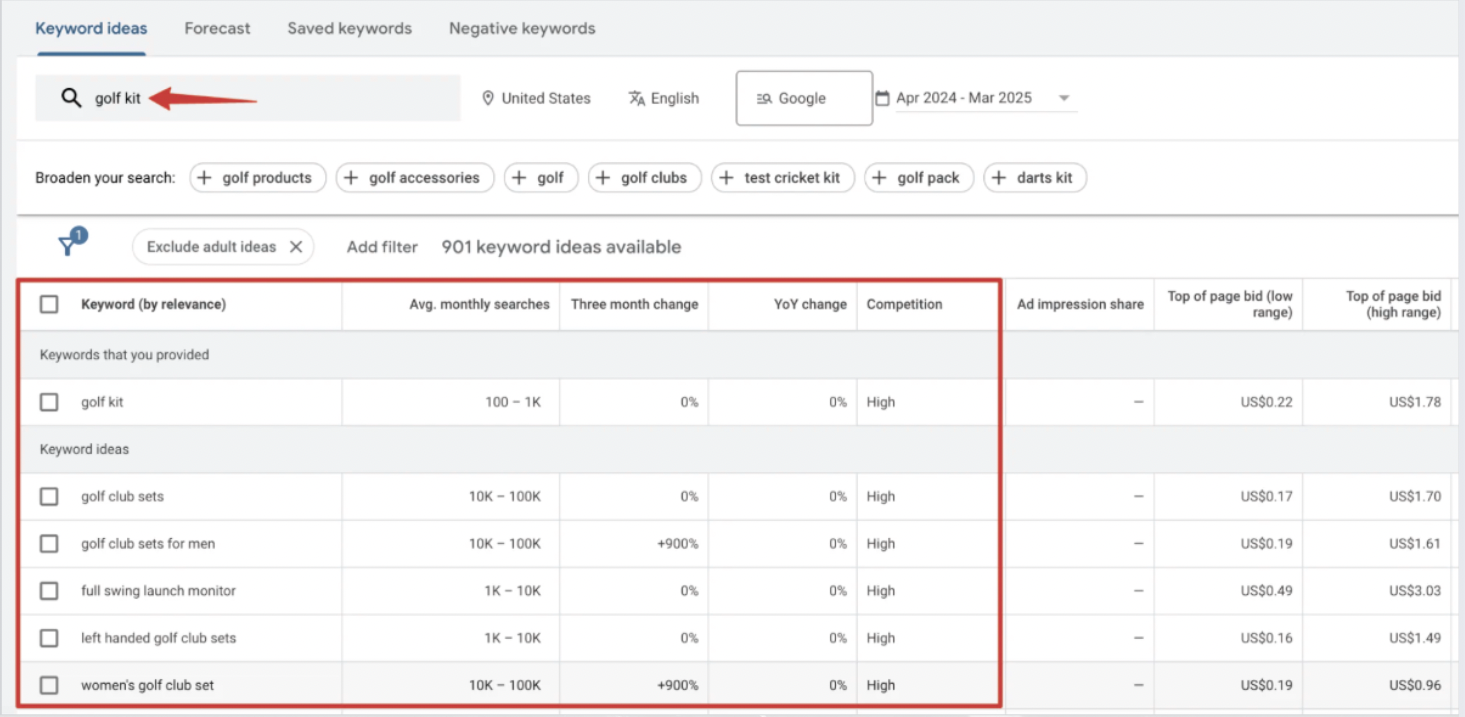Click the location pin icon for United States
The width and height of the screenshot is (1465, 717).
click(488, 98)
